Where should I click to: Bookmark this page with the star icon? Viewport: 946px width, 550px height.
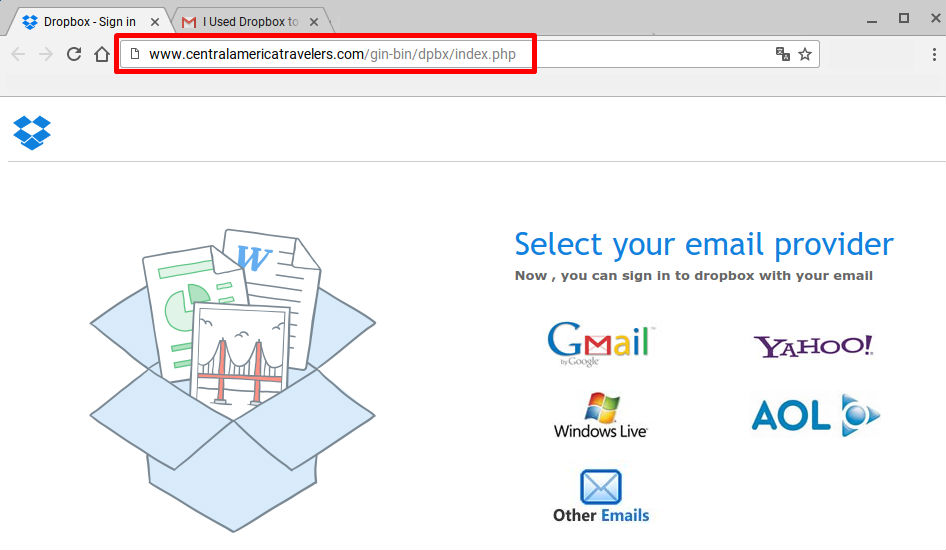click(x=805, y=54)
